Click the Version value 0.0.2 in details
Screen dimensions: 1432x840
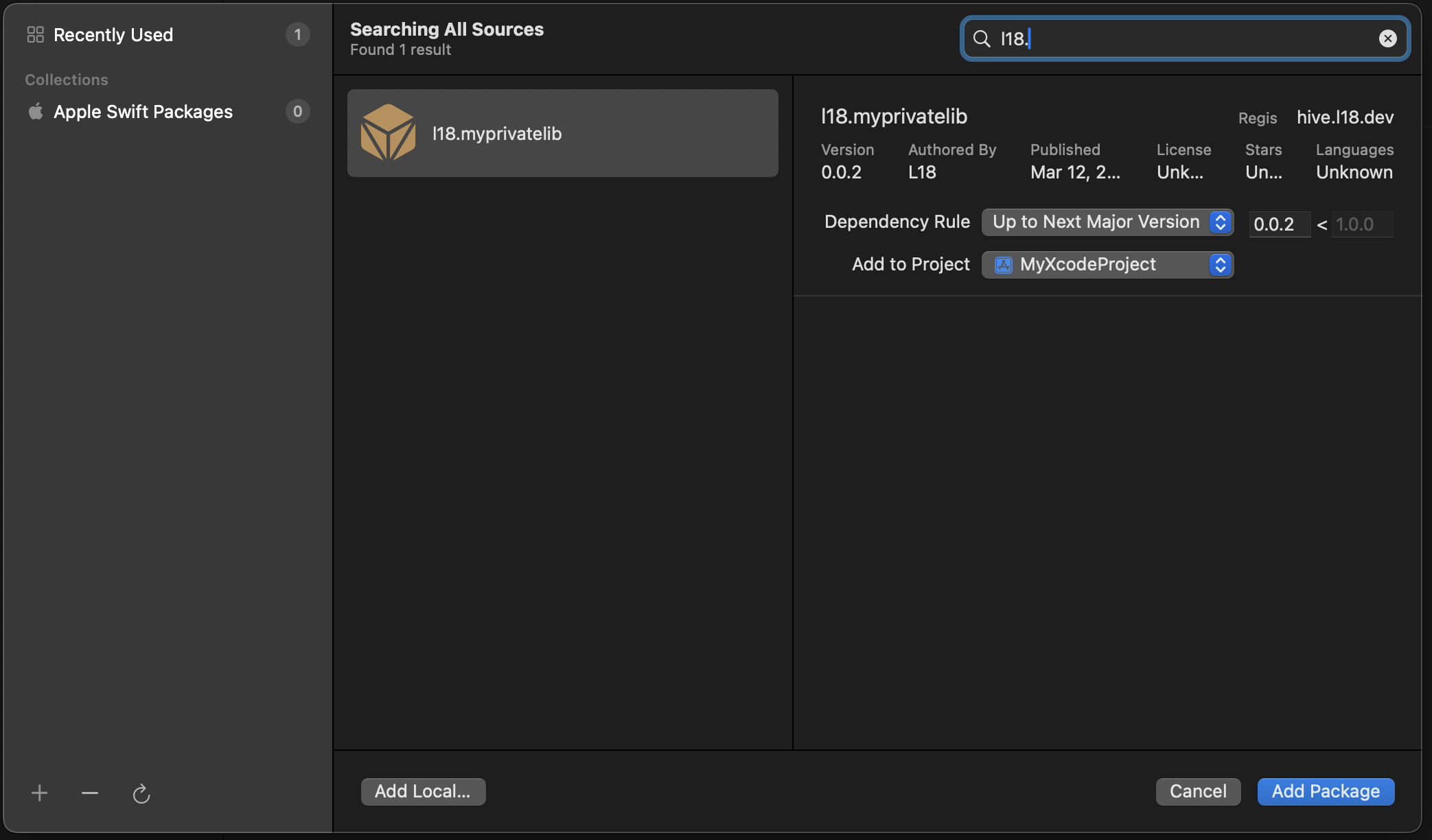pos(841,172)
